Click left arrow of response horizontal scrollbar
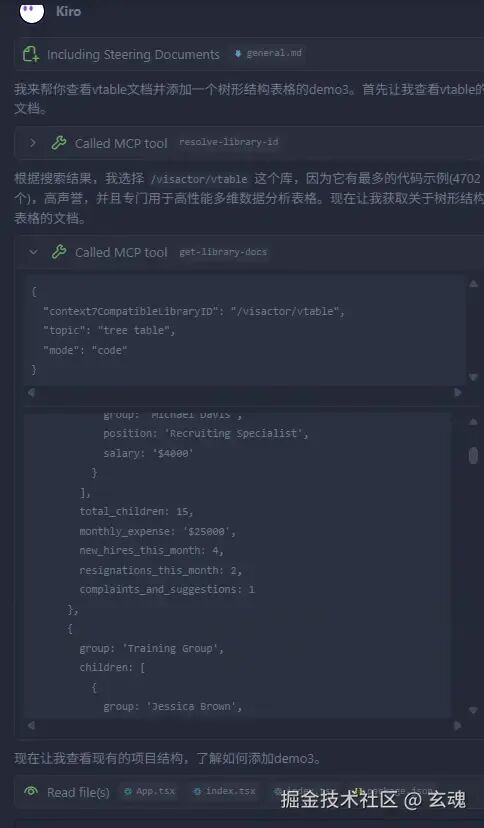484x828 pixels. click(31, 726)
